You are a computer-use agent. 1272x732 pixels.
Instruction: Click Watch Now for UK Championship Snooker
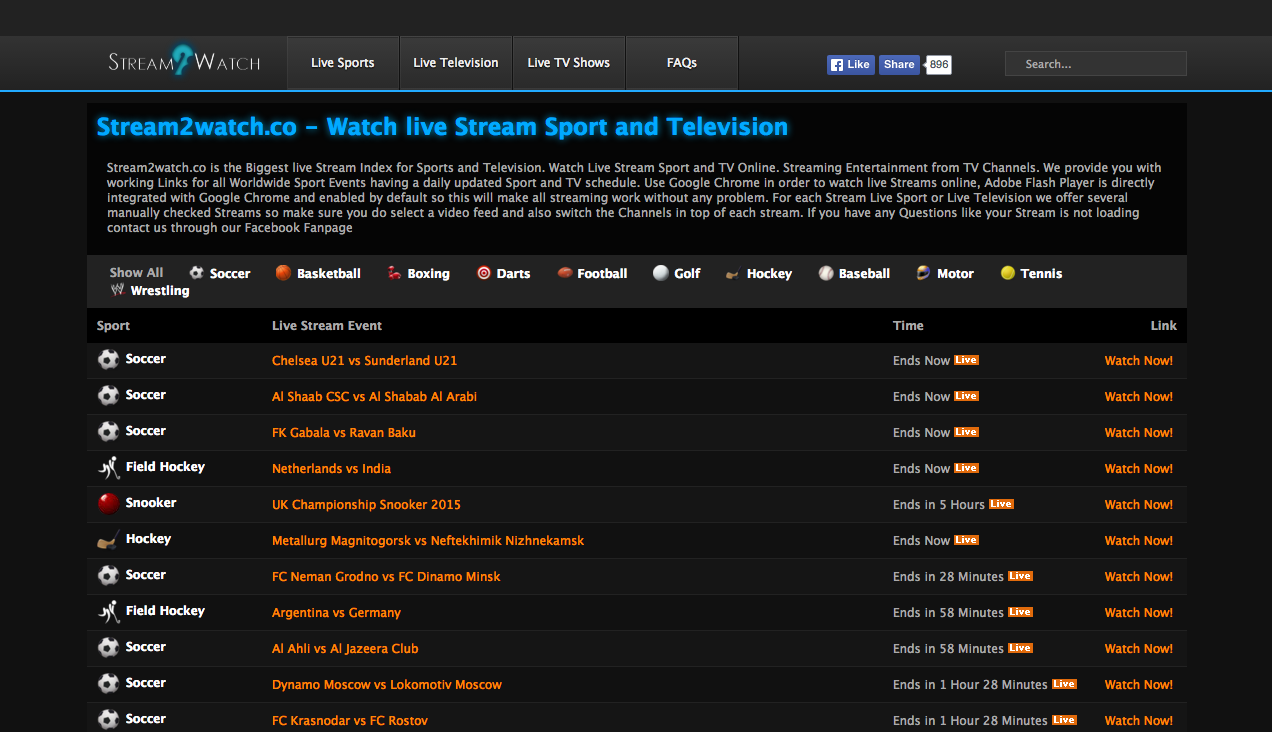tap(1138, 505)
